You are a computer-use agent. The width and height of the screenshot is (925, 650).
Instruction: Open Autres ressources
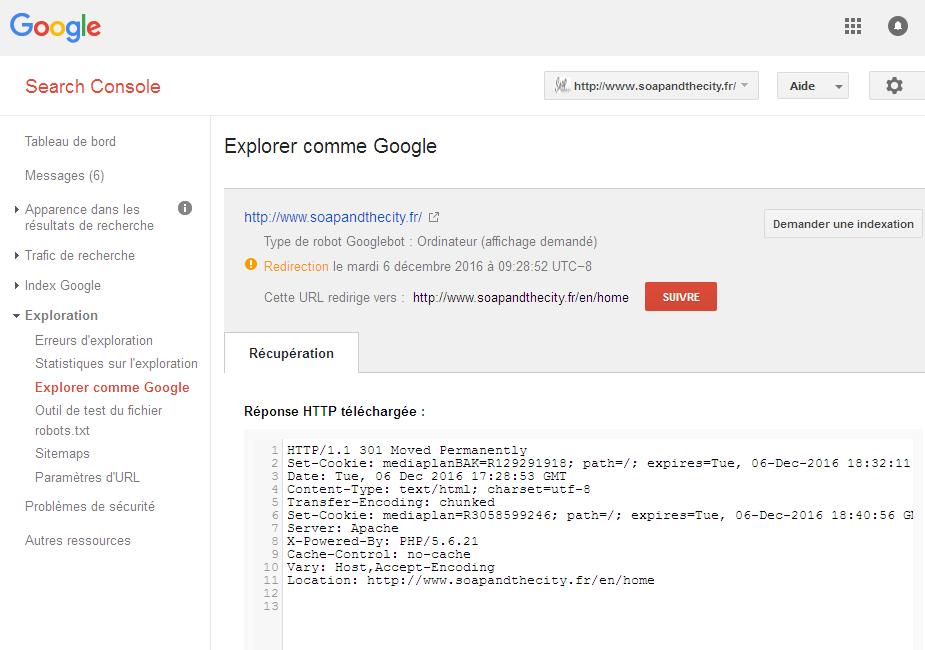(78, 541)
